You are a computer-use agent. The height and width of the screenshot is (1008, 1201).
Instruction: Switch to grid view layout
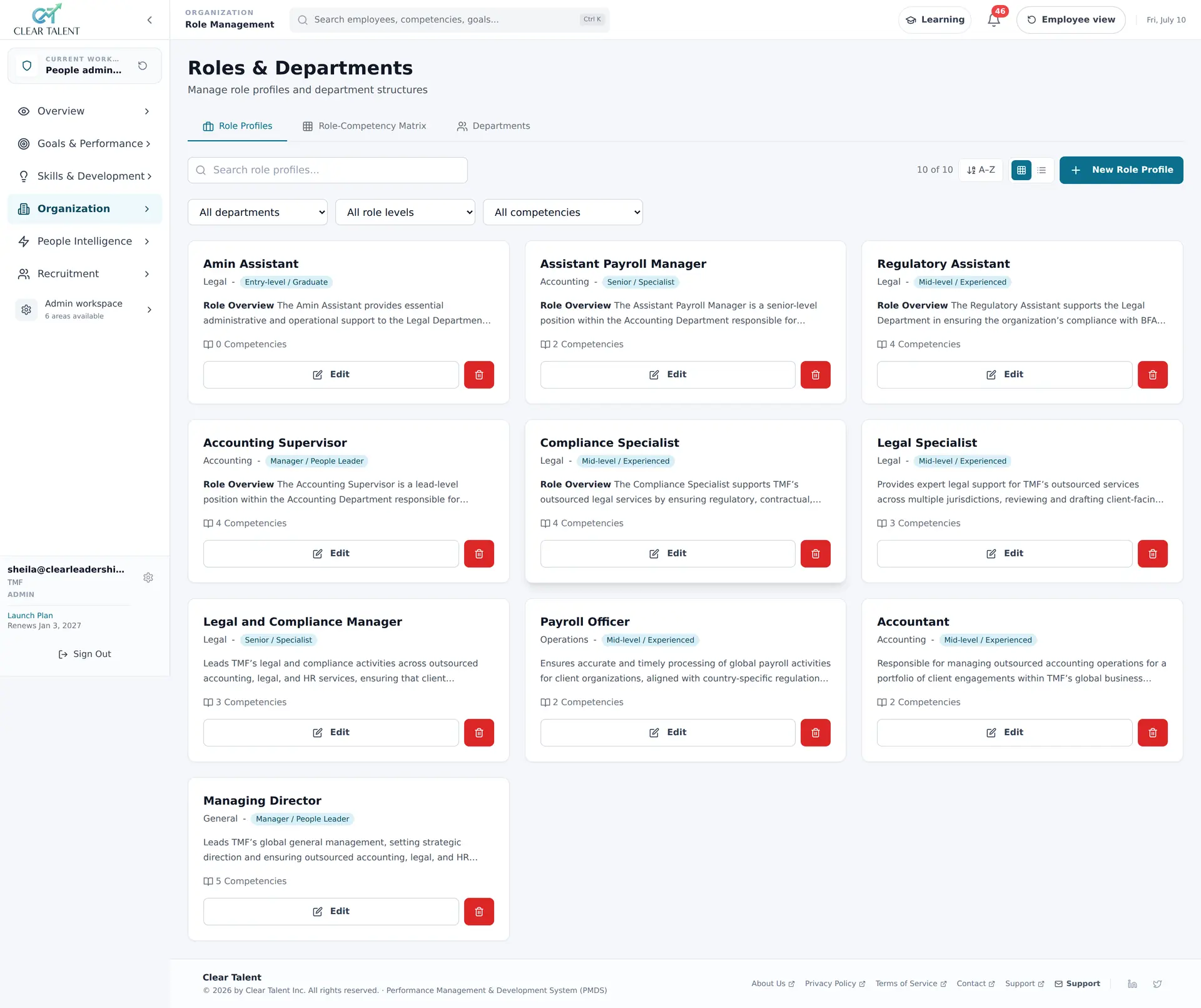click(x=1021, y=170)
